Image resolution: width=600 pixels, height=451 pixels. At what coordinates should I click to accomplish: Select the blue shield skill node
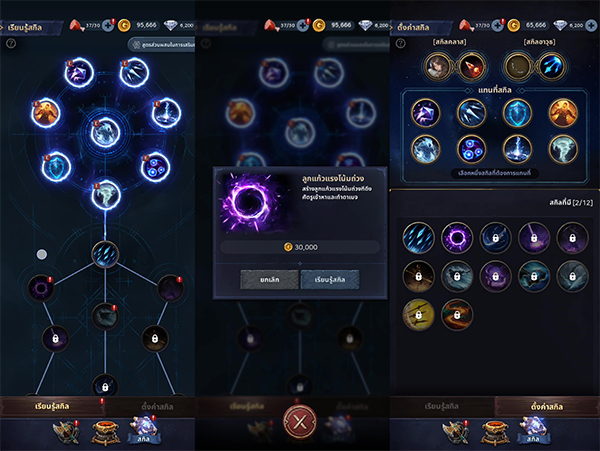[x=56, y=167]
